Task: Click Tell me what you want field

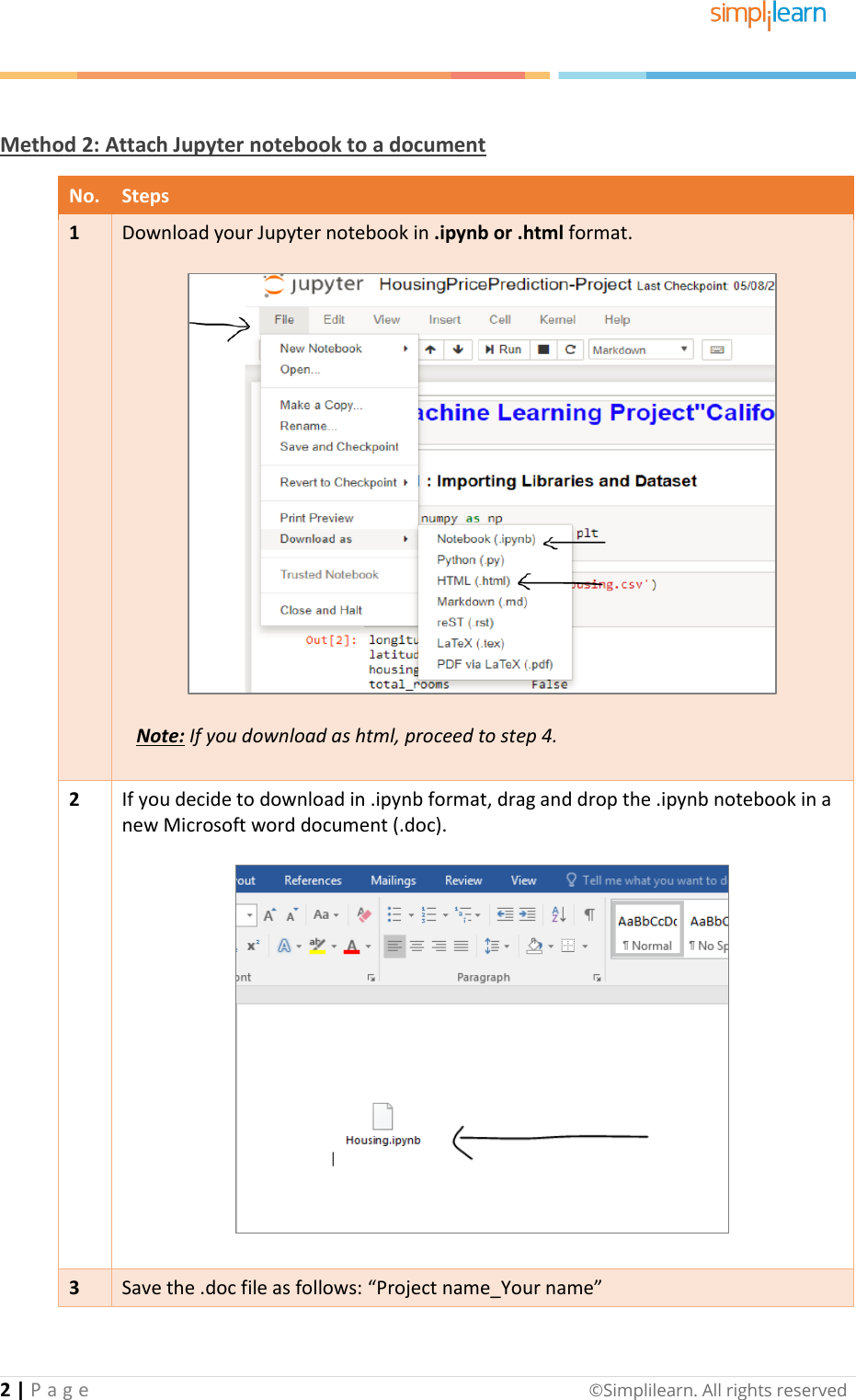Action: [646, 880]
